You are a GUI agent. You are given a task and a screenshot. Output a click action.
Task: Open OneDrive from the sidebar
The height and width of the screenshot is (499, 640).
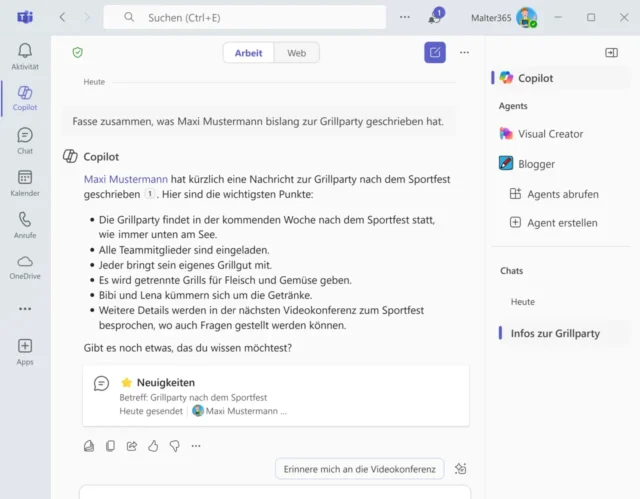(x=25, y=266)
